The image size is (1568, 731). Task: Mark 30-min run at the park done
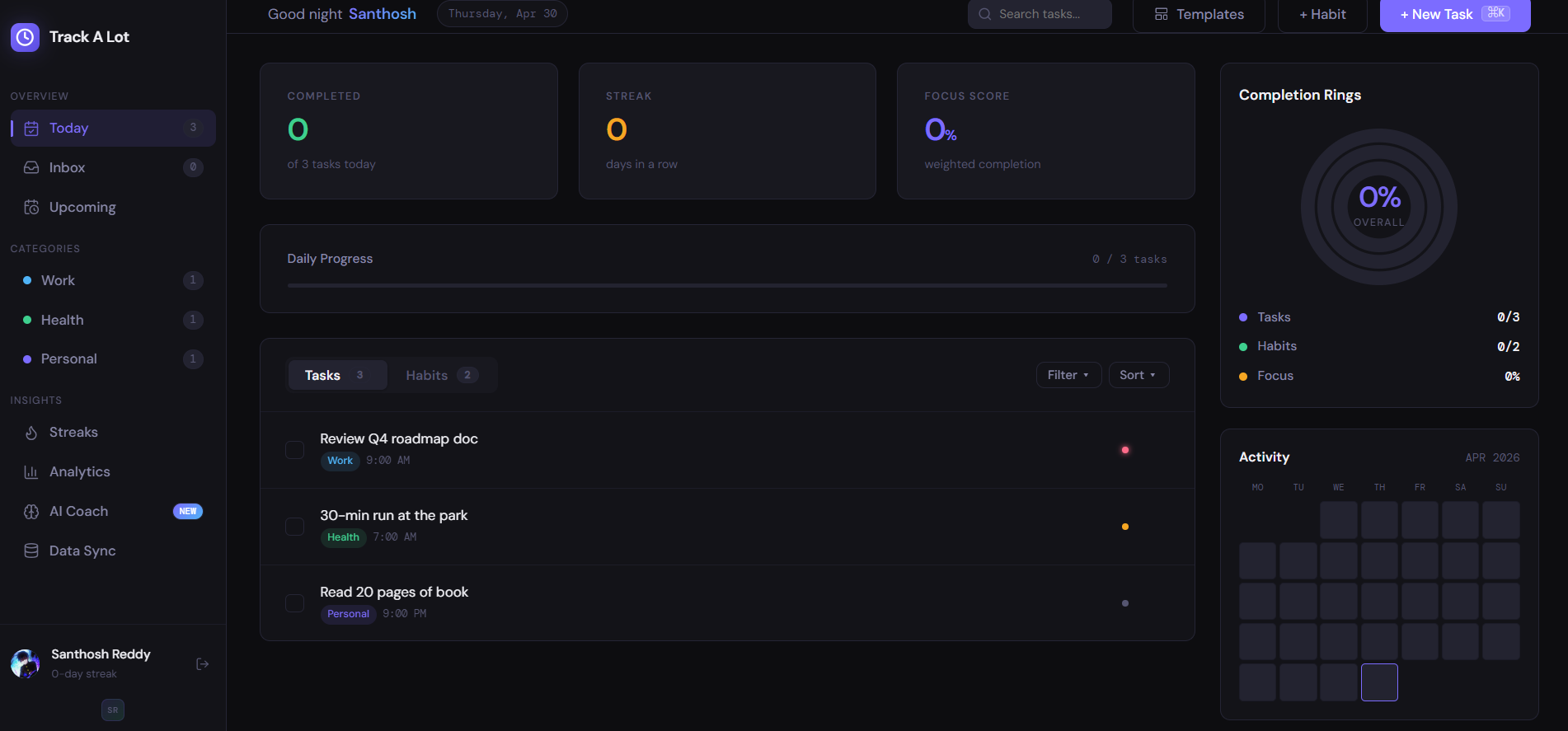(294, 527)
